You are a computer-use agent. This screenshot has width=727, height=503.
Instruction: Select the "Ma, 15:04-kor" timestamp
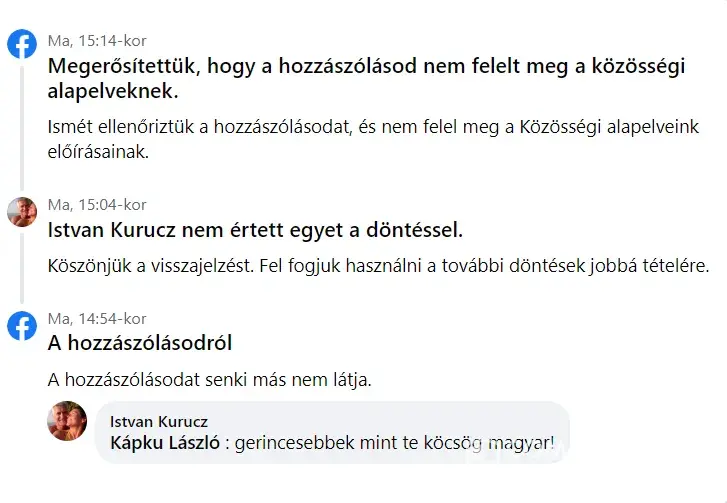click(x=97, y=205)
